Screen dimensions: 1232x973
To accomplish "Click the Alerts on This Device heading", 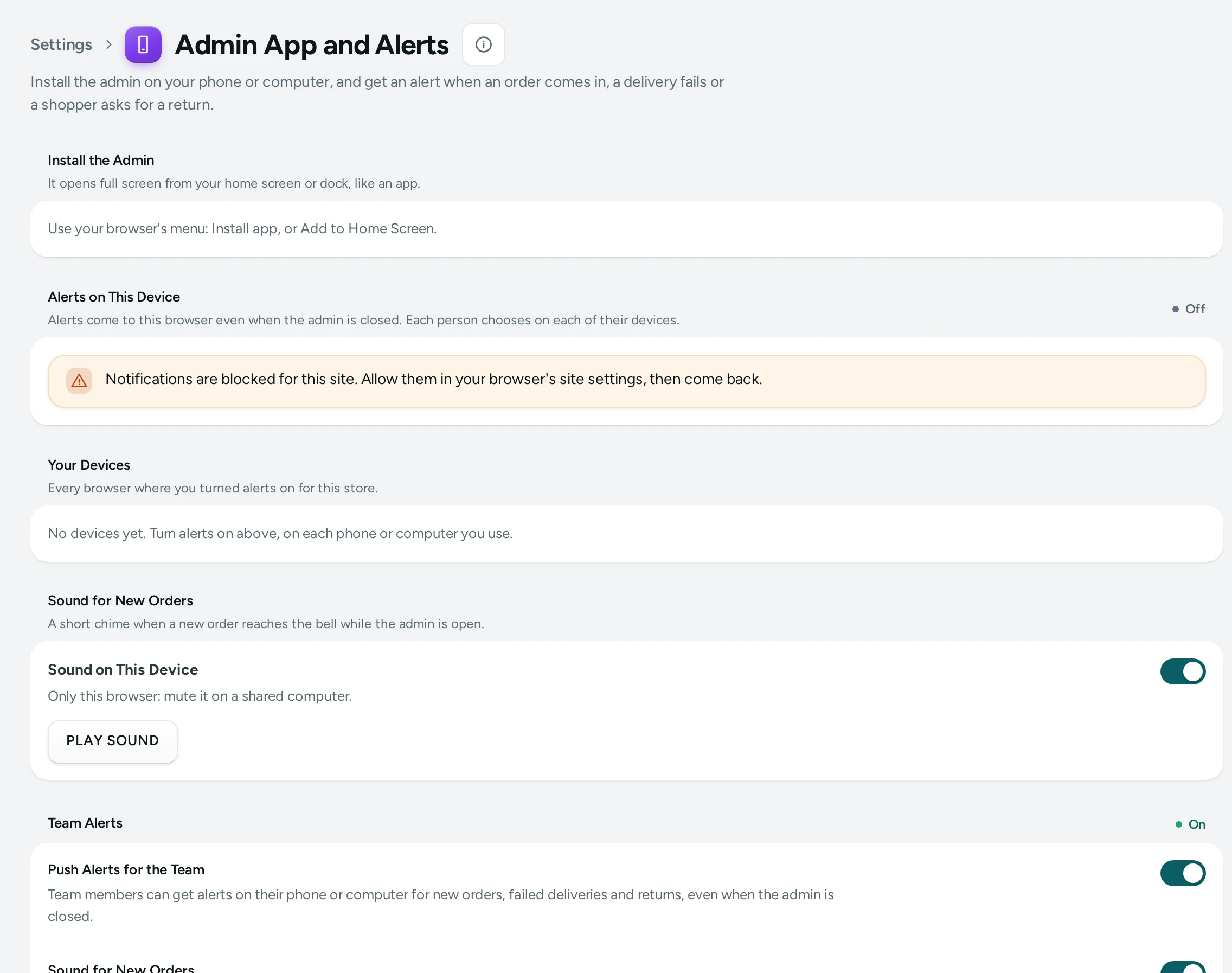I will pos(114,297).
